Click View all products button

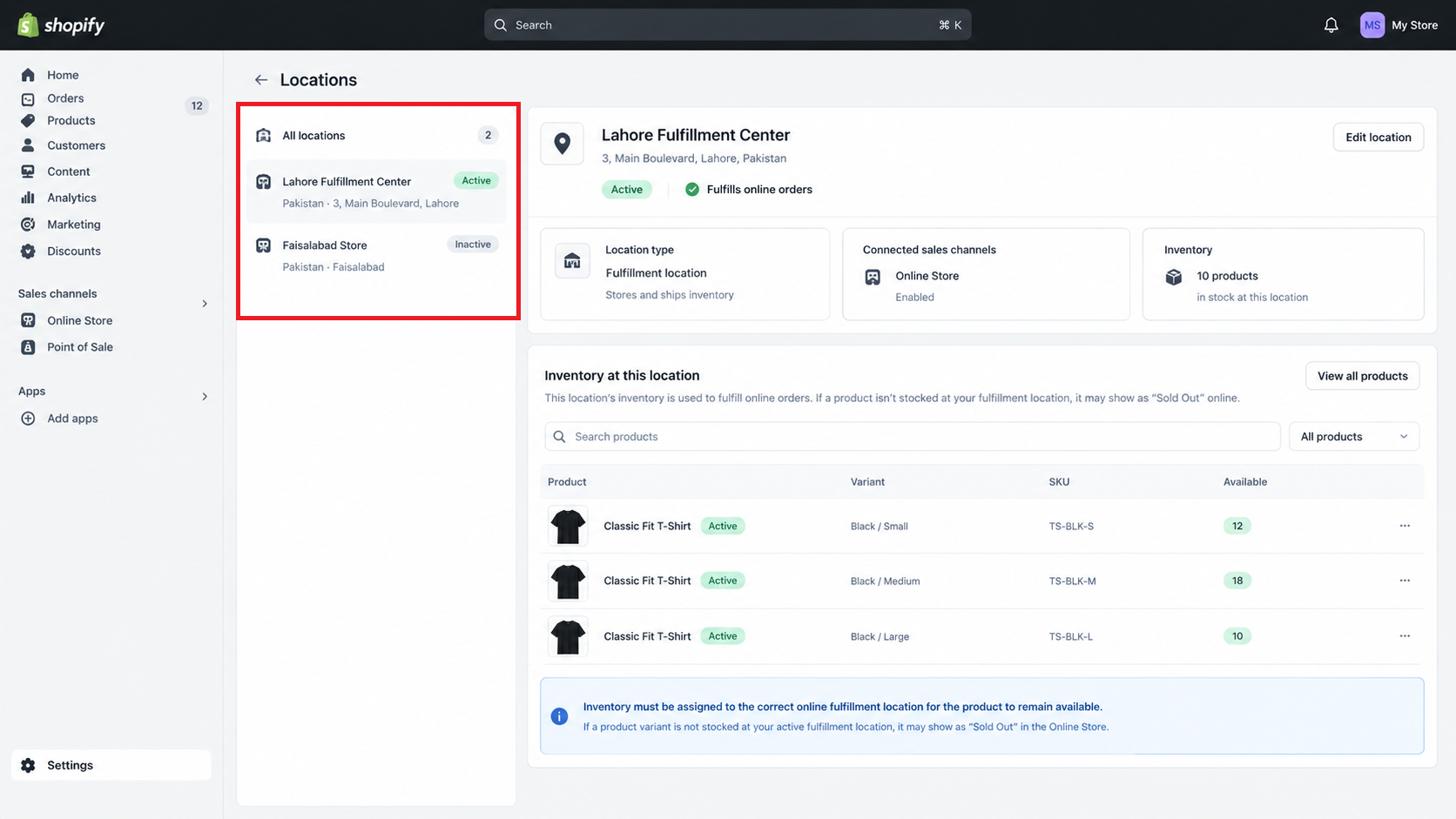(x=1363, y=376)
